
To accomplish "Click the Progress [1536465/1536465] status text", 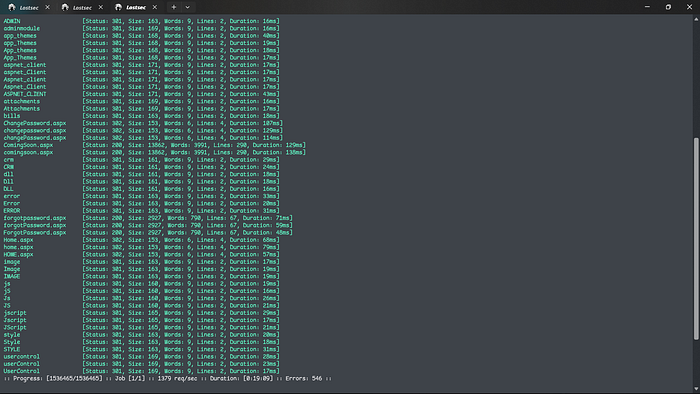I will coord(58,378).
